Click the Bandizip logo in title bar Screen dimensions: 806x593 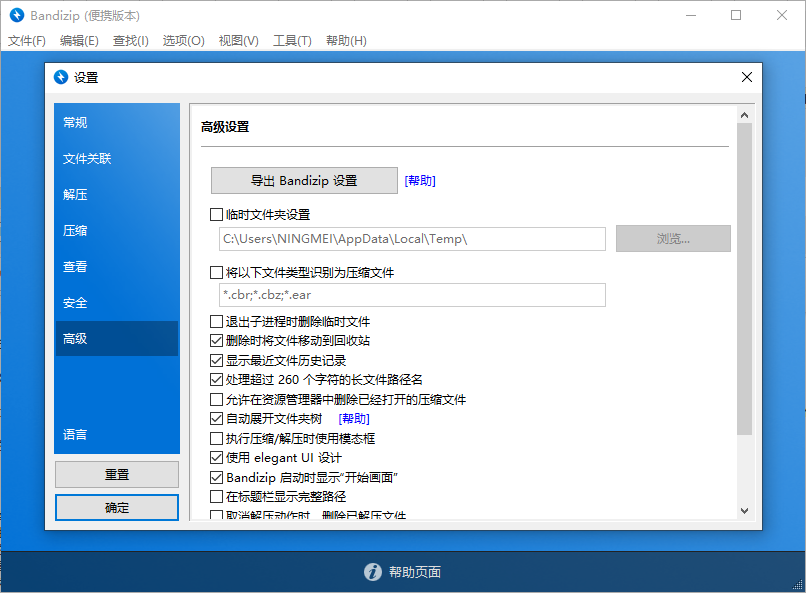coord(17,15)
